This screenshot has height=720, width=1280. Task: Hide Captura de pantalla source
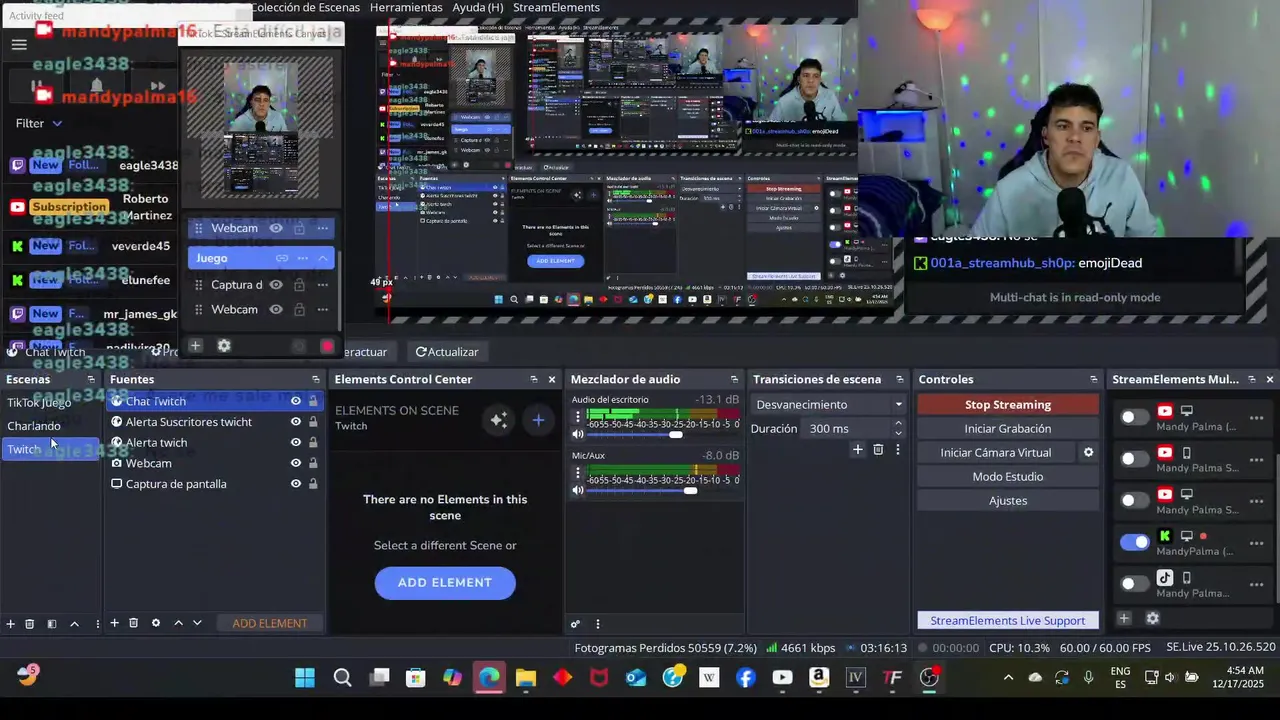[296, 484]
